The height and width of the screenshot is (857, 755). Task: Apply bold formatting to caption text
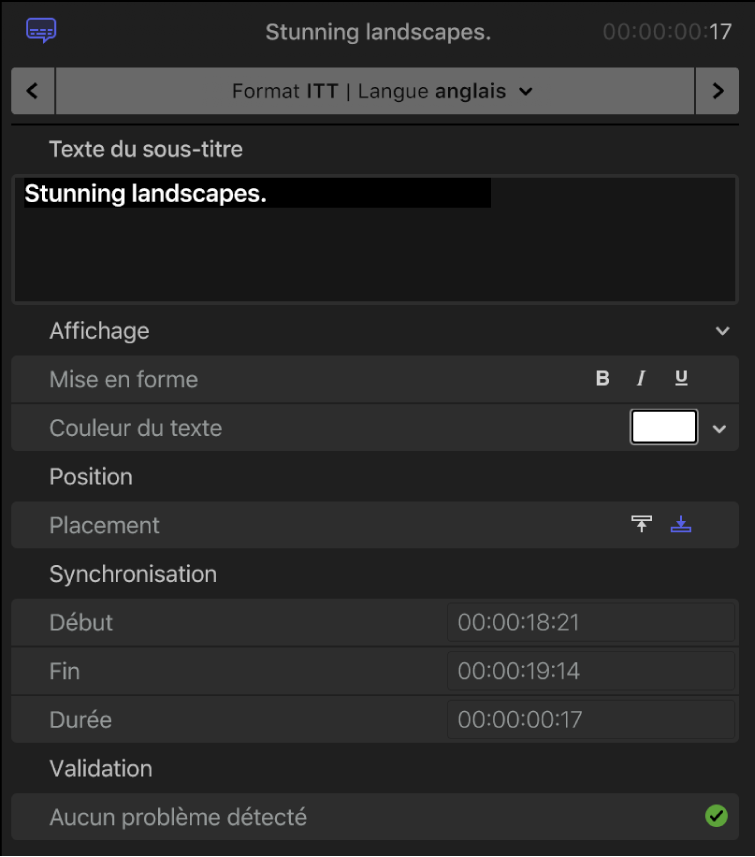coord(601,378)
